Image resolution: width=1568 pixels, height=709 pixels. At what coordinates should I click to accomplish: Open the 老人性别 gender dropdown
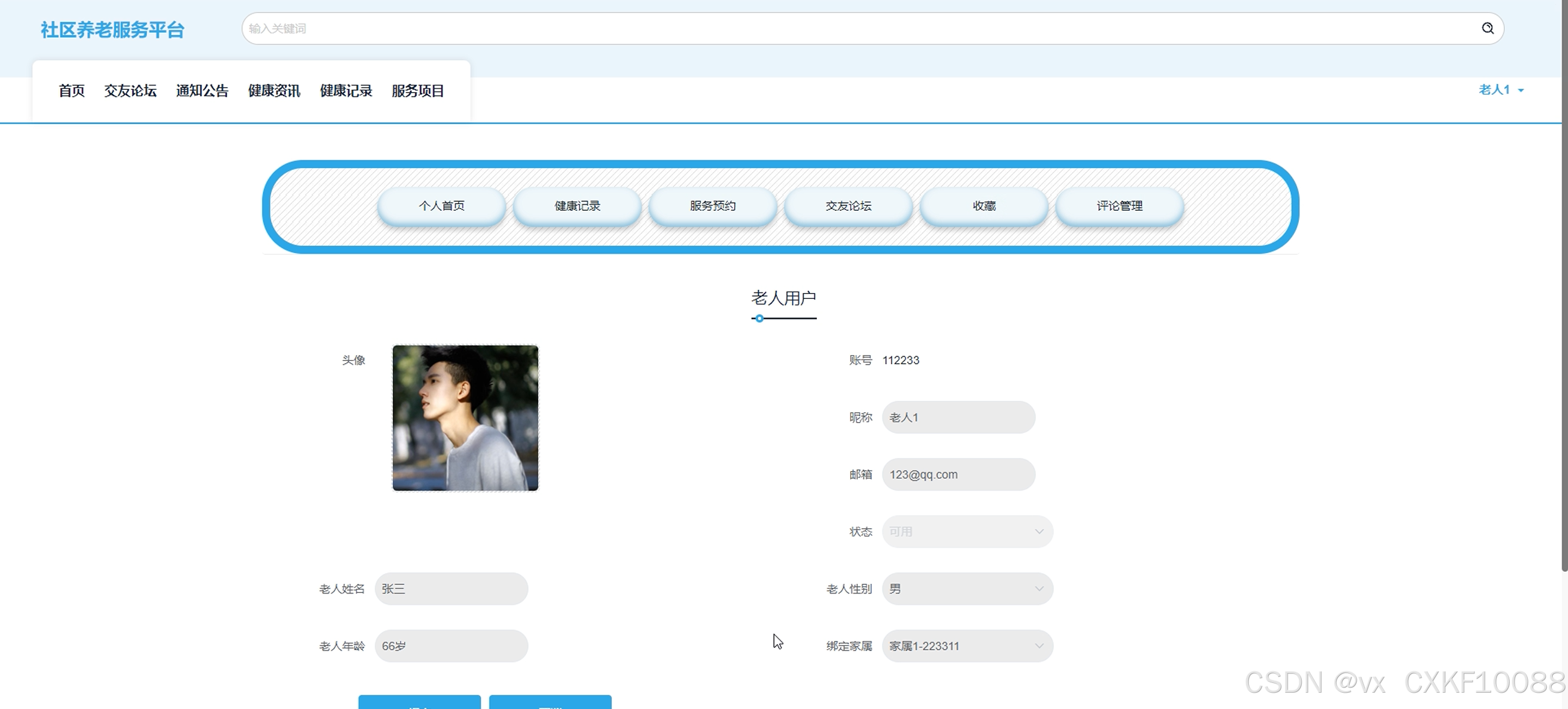point(967,589)
